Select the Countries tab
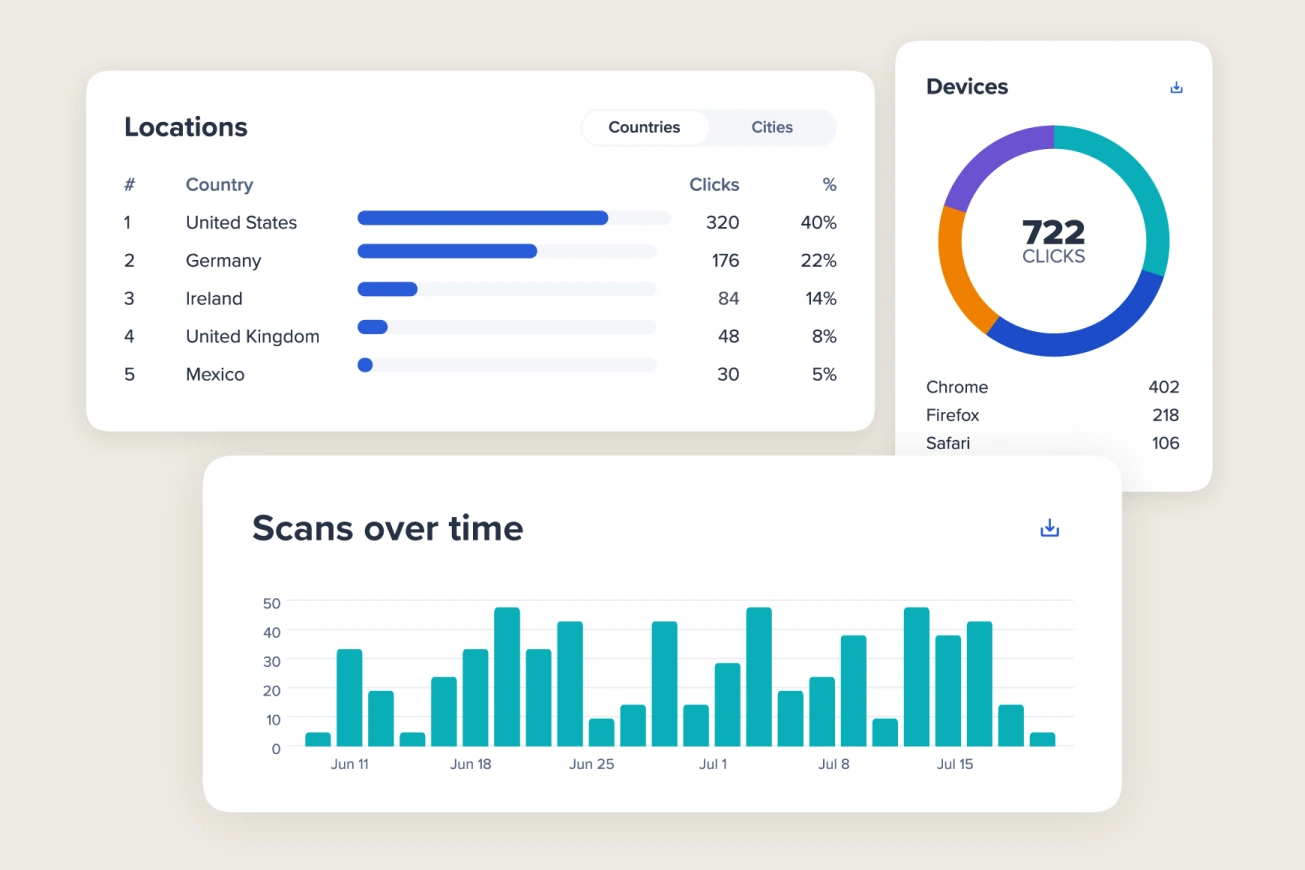Viewport: 1305px width, 870px height. [x=644, y=127]
